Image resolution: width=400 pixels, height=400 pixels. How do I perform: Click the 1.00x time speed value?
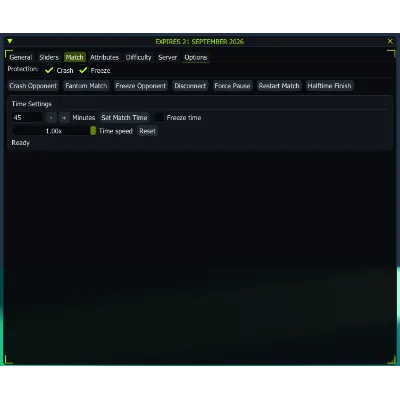point(54,131)
